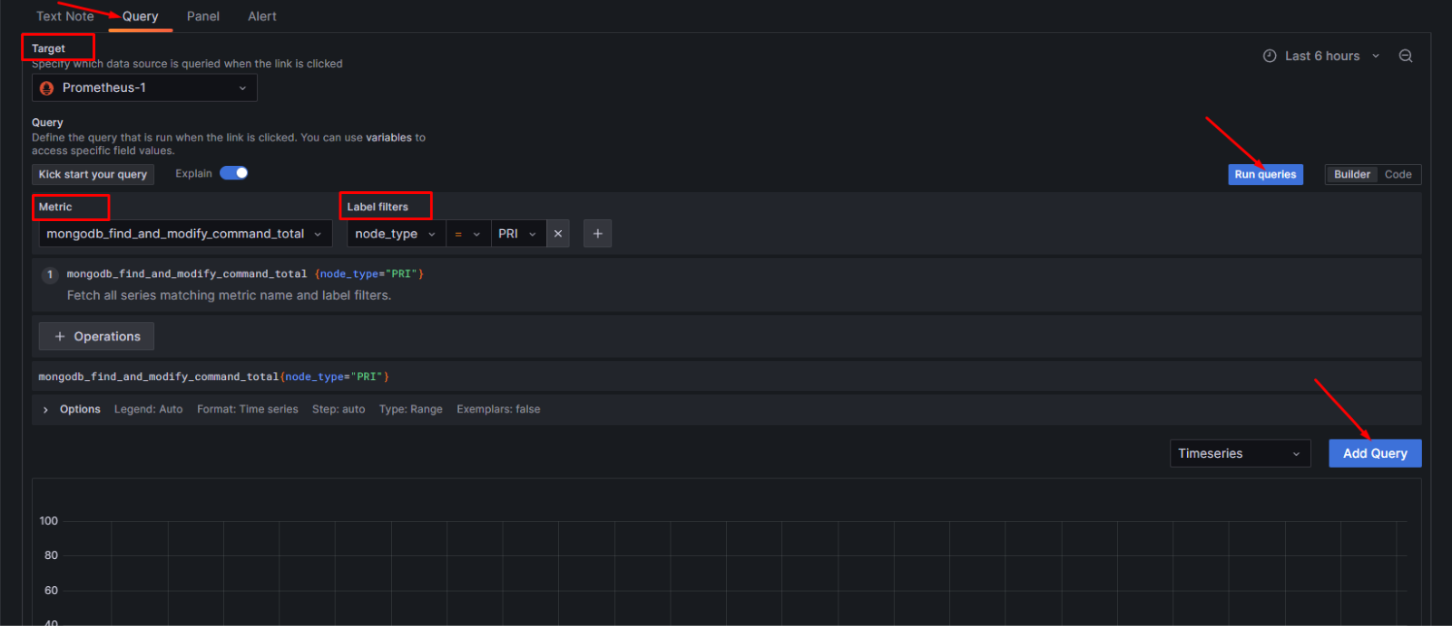This screenshot has width=1452, height=626.
Task: Switch to the Text Note tab
Action: pos(65,16)
